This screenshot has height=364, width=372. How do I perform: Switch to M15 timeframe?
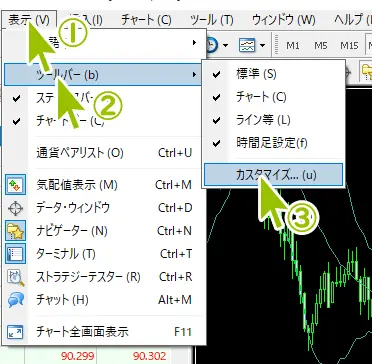click(x=349, y=45)
